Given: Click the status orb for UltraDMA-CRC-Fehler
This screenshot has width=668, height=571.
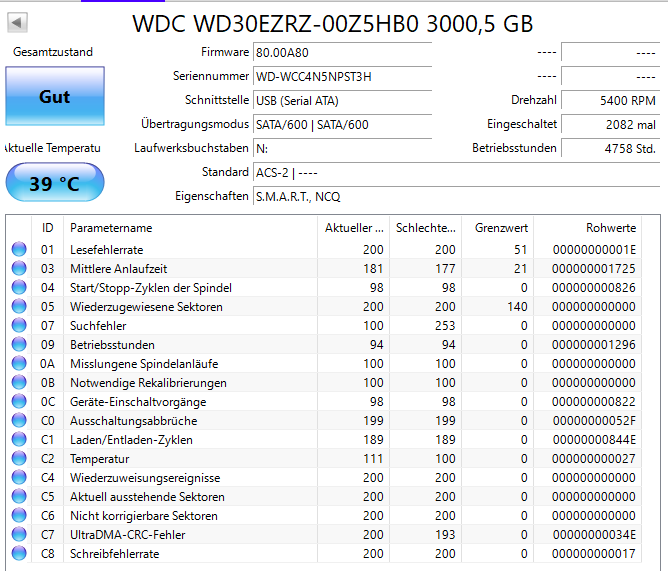Looking at the screenshot, I should pyautogui.click(x=19, y=534).
